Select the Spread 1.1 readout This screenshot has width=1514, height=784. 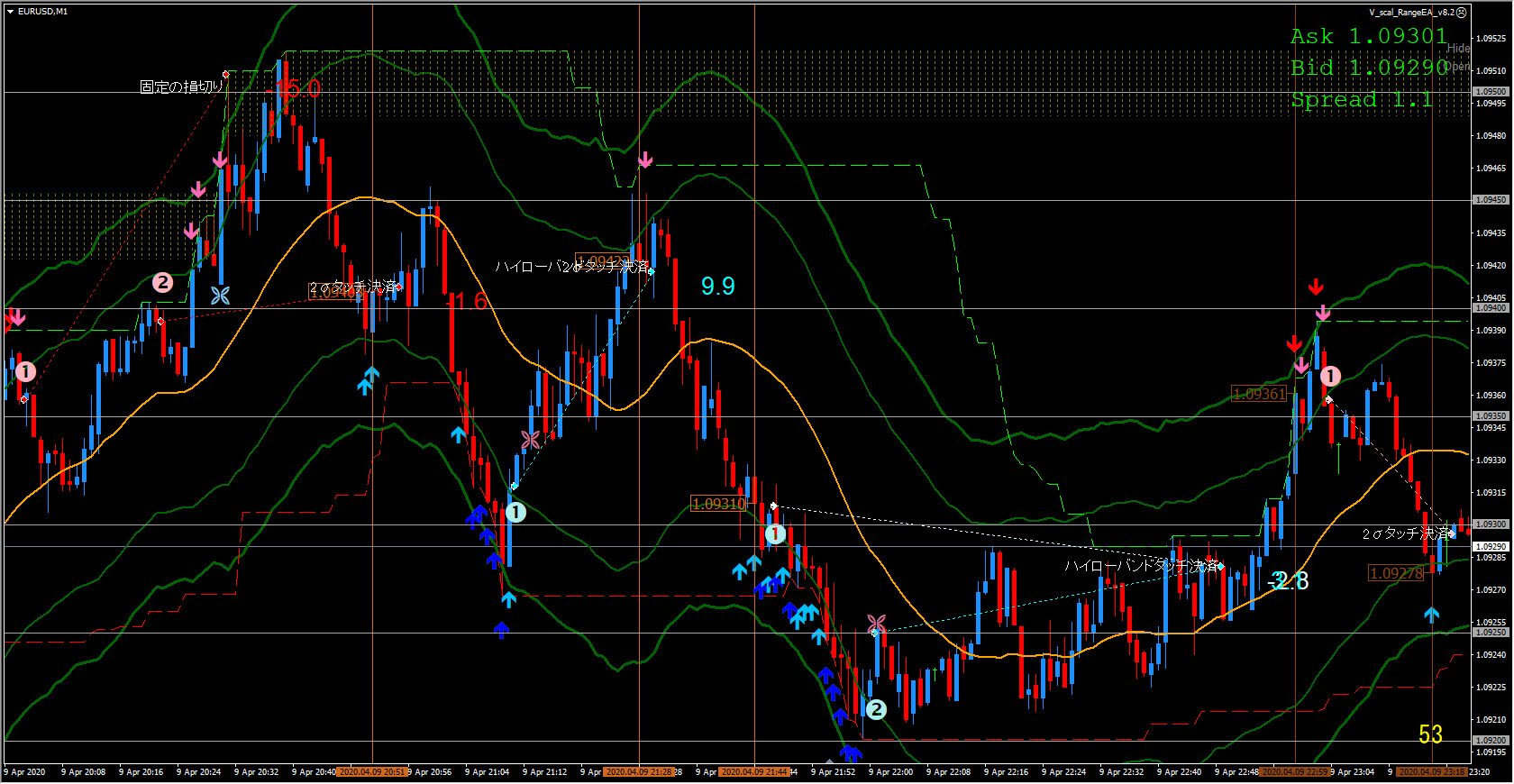[1362, 99]
